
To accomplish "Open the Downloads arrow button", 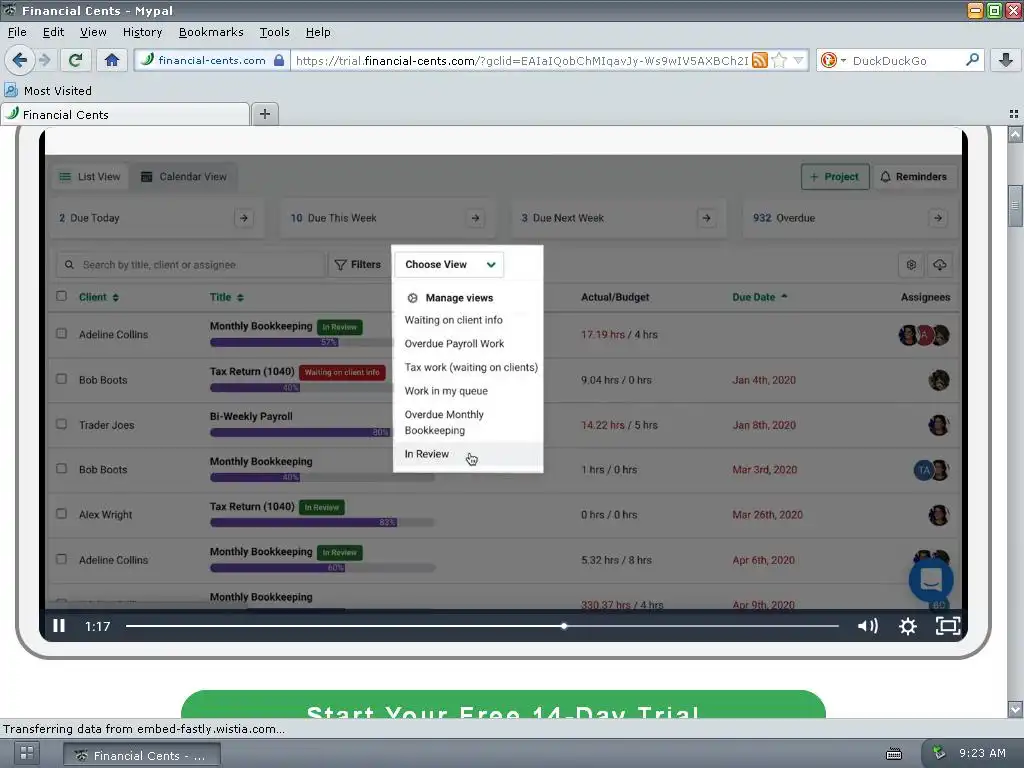I will tap(1006, 61).
